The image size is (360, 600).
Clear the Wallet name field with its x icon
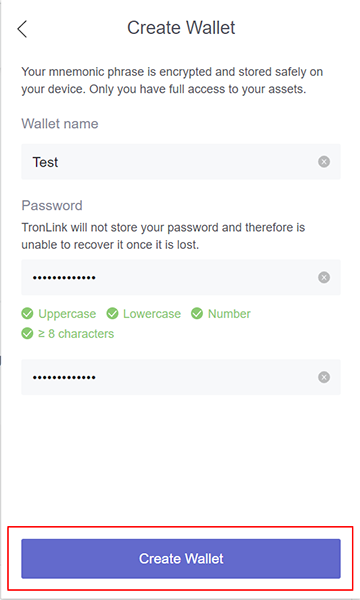point(324,162)
